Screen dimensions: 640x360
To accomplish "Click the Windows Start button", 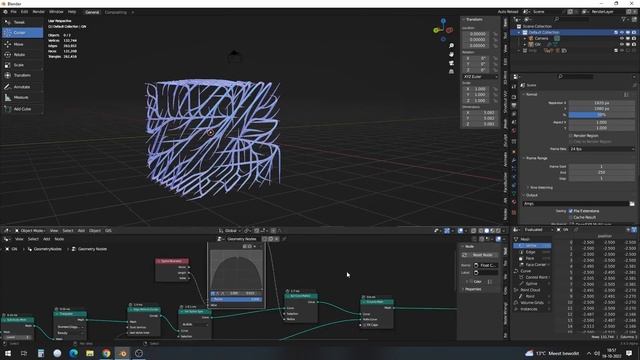I will tap(8, 353).
